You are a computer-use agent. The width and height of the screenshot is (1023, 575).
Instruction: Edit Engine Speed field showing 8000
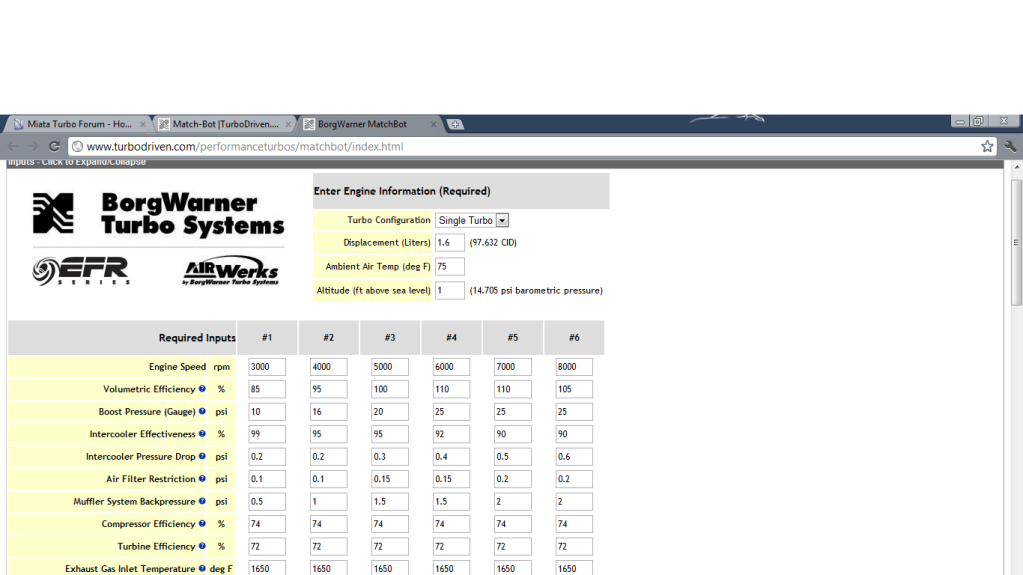click(x=573, y=367)
